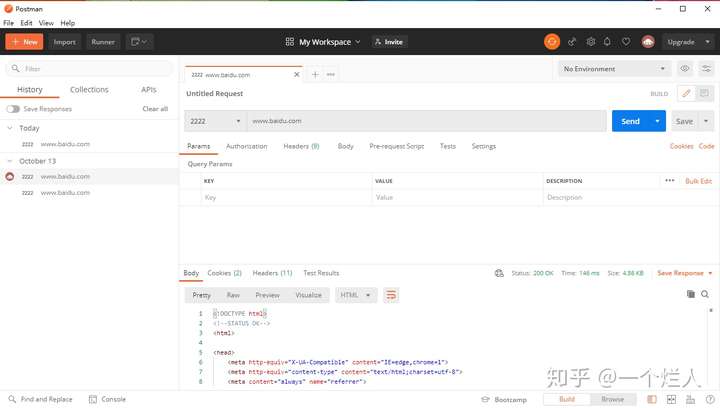The width and height of the screenshot is (720, 408).
Task: Click the heart icon in header
Action: (626, 42)
